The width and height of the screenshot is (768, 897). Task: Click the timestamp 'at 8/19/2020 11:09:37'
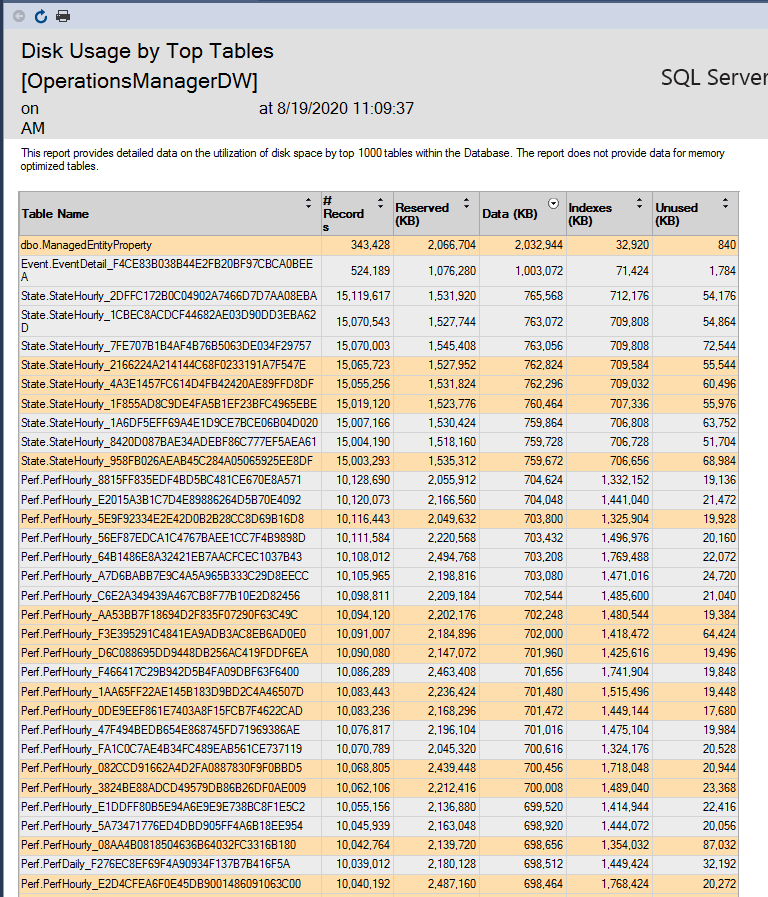click(336, 109)
